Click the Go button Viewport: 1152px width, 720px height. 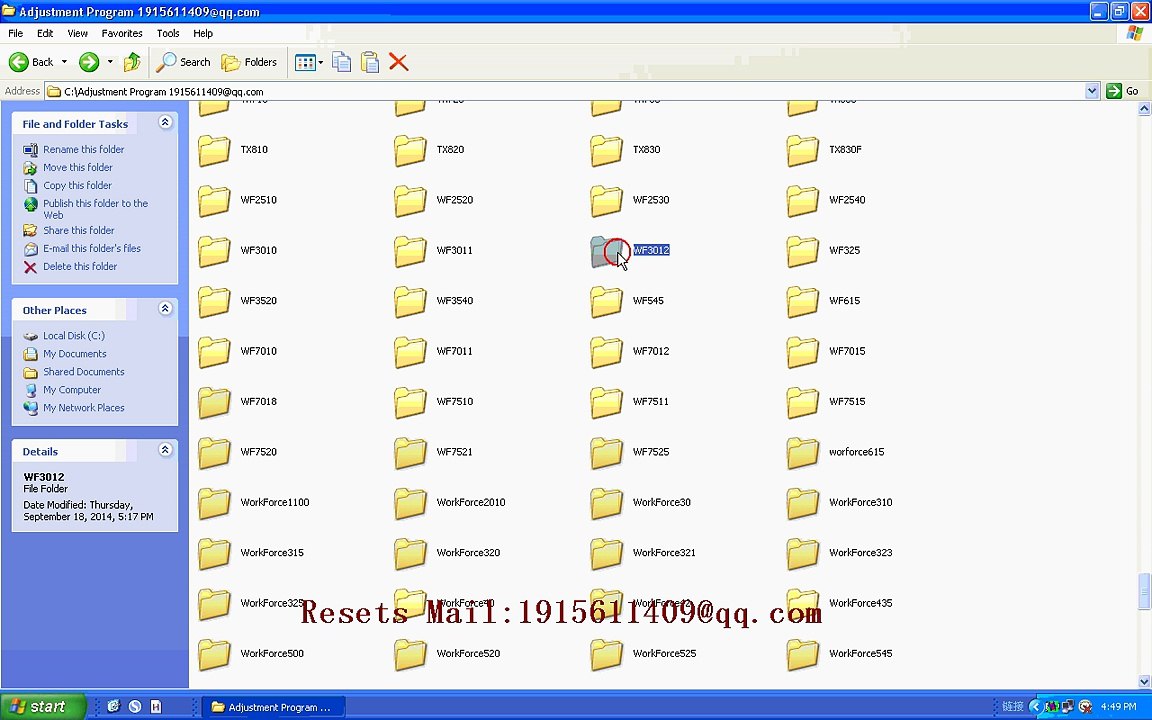pyautogui.click(x=1123, y=91)
